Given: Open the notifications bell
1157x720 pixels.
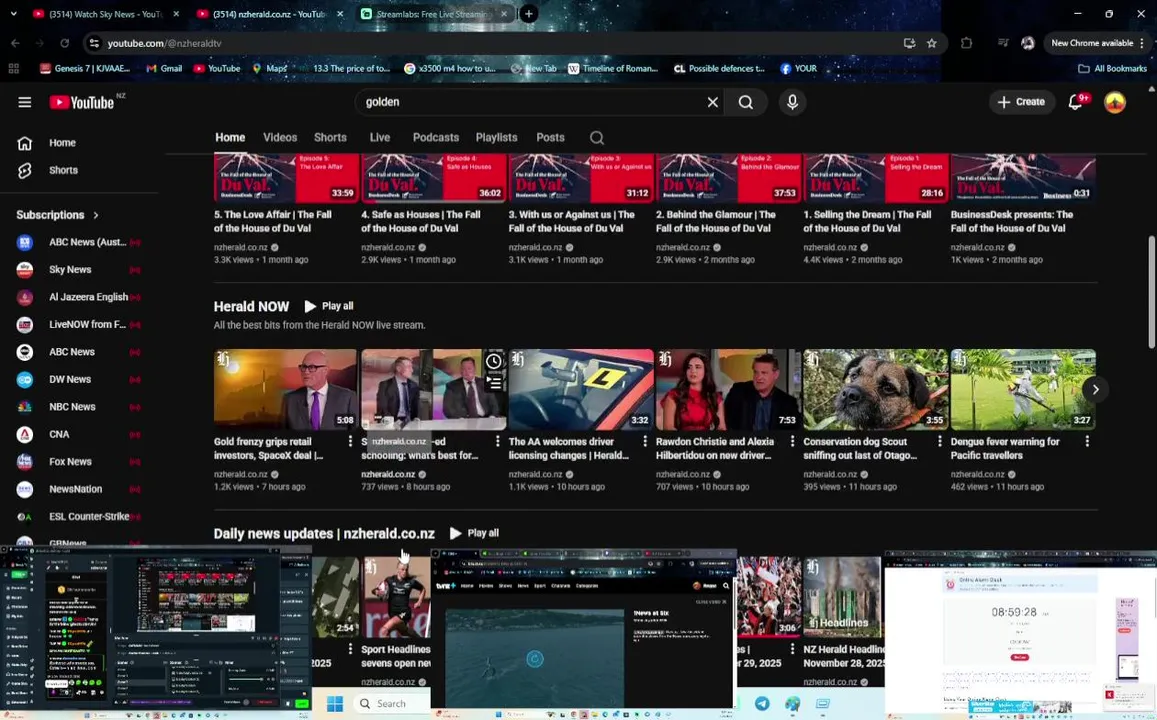Looking at the screenshot, I should [x=1076, y=103].
